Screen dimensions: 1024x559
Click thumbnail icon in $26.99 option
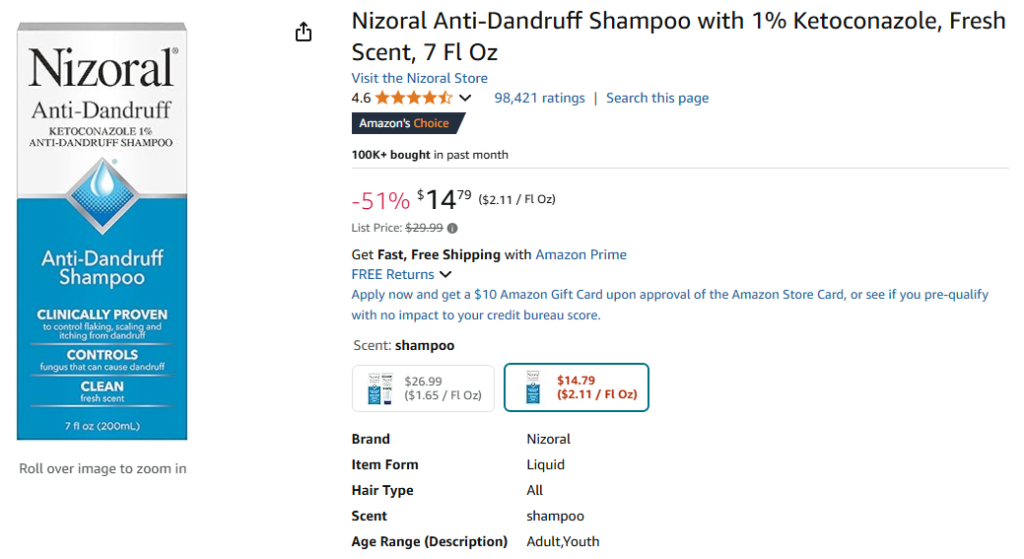[381, 388]
